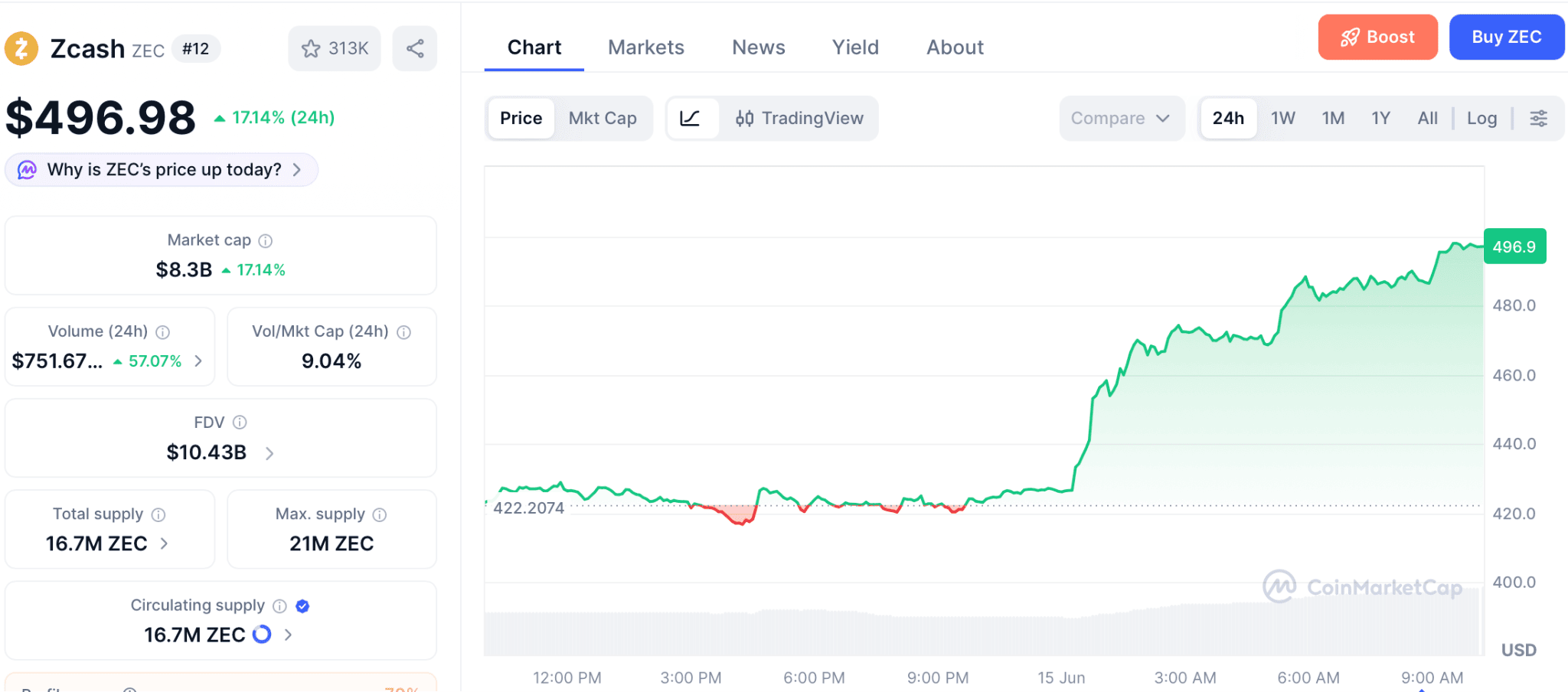Screen dimensions: 1568x692
Task: Open Market cap info icon
Action: [266, 241]
